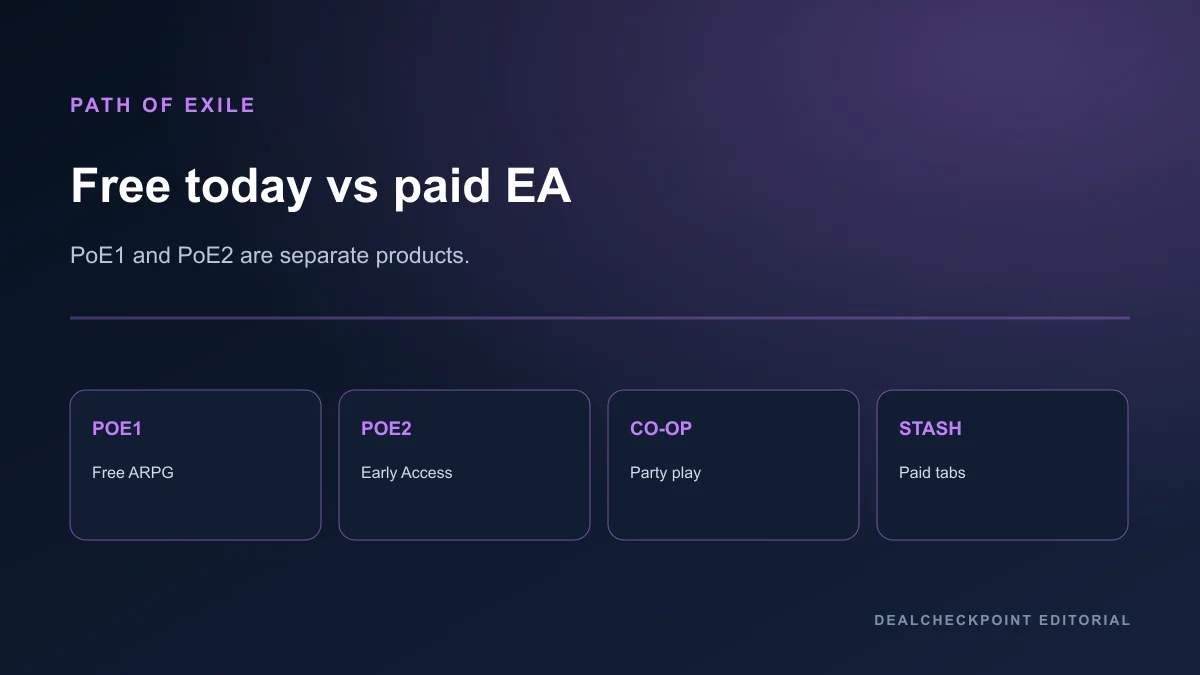Open the POE2 card title
Screen dimensions: 1200x675
386,428
